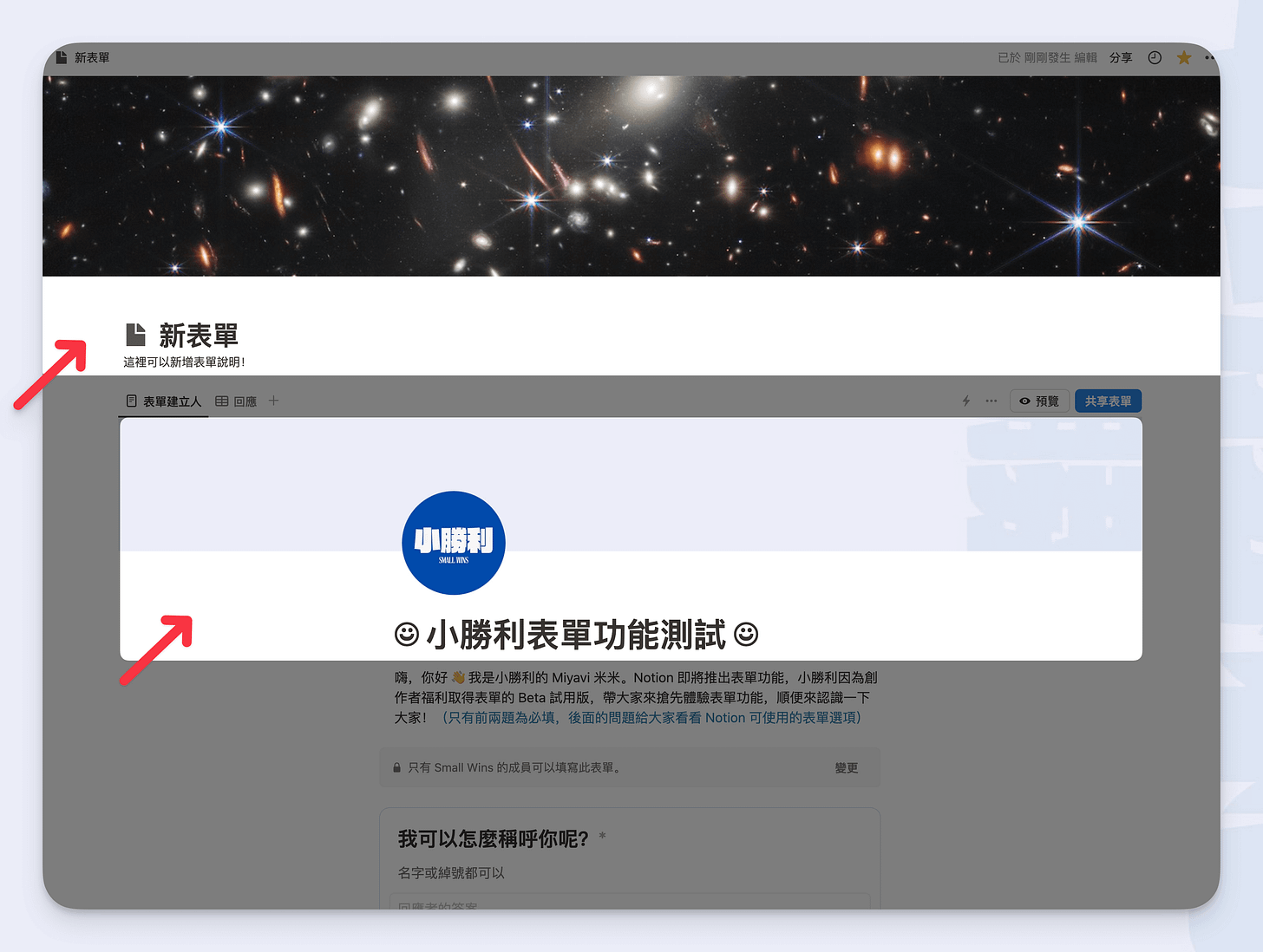Open the 分享 share menu
Viewport: 1263px width, 952px height.
point(1121,57)
